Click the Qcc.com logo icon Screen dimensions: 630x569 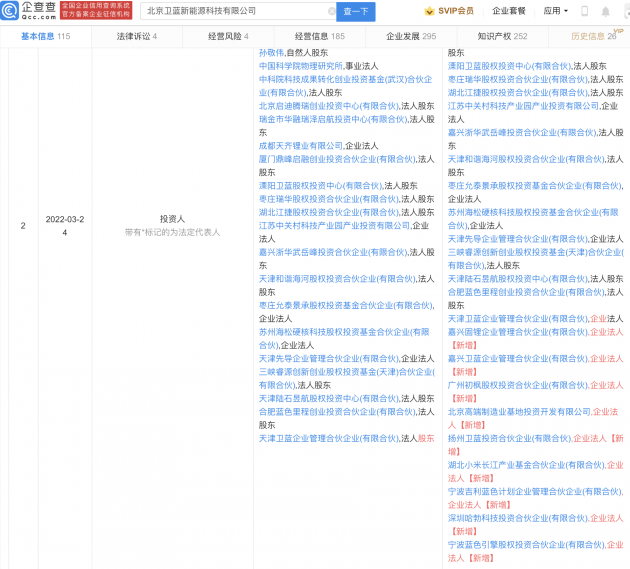pyautogui.click(x=9, y=10)
